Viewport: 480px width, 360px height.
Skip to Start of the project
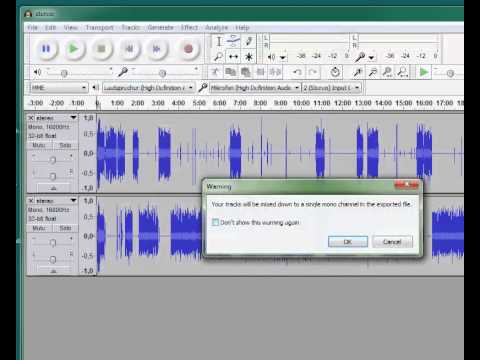[129, 49]
